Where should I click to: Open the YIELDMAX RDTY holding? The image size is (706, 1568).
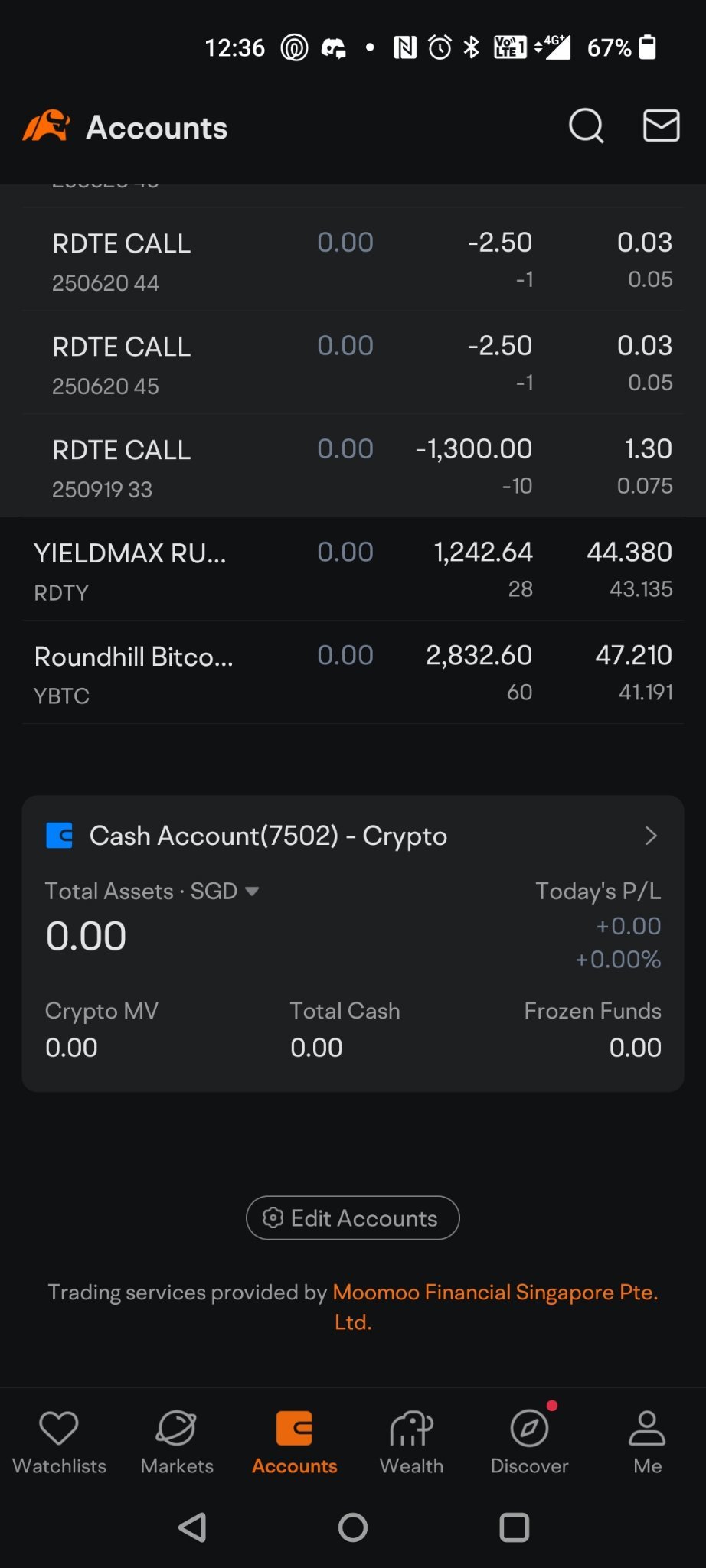[353, 570]
